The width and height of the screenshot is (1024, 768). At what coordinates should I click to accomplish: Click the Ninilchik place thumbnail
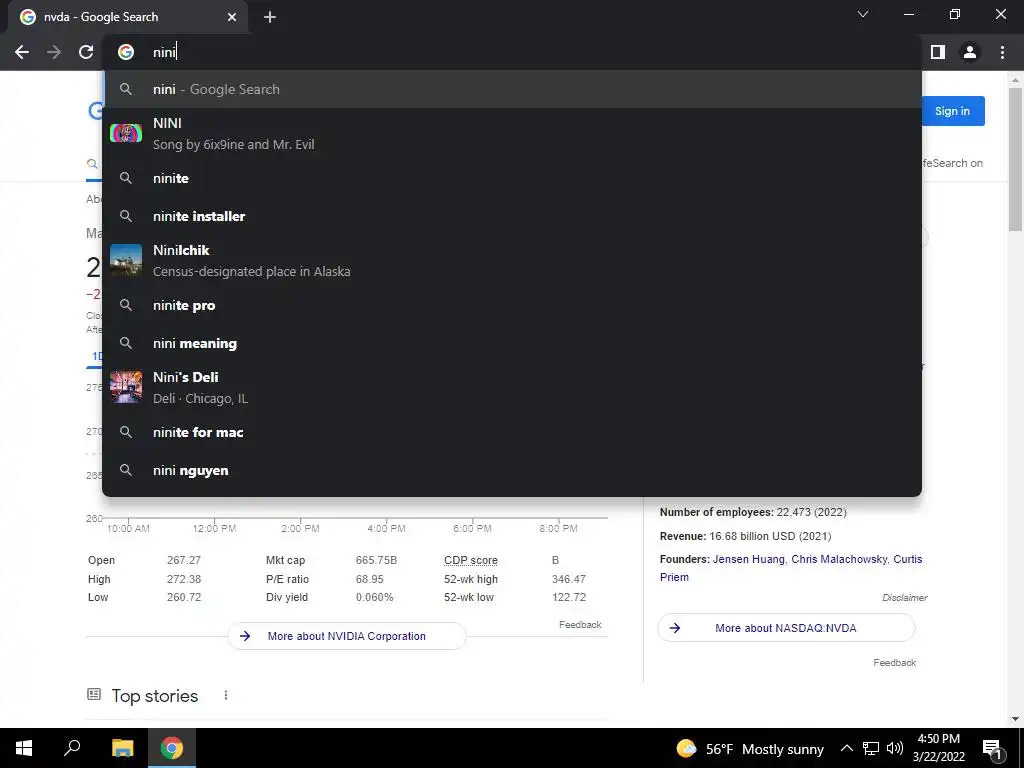coord(126,260)
